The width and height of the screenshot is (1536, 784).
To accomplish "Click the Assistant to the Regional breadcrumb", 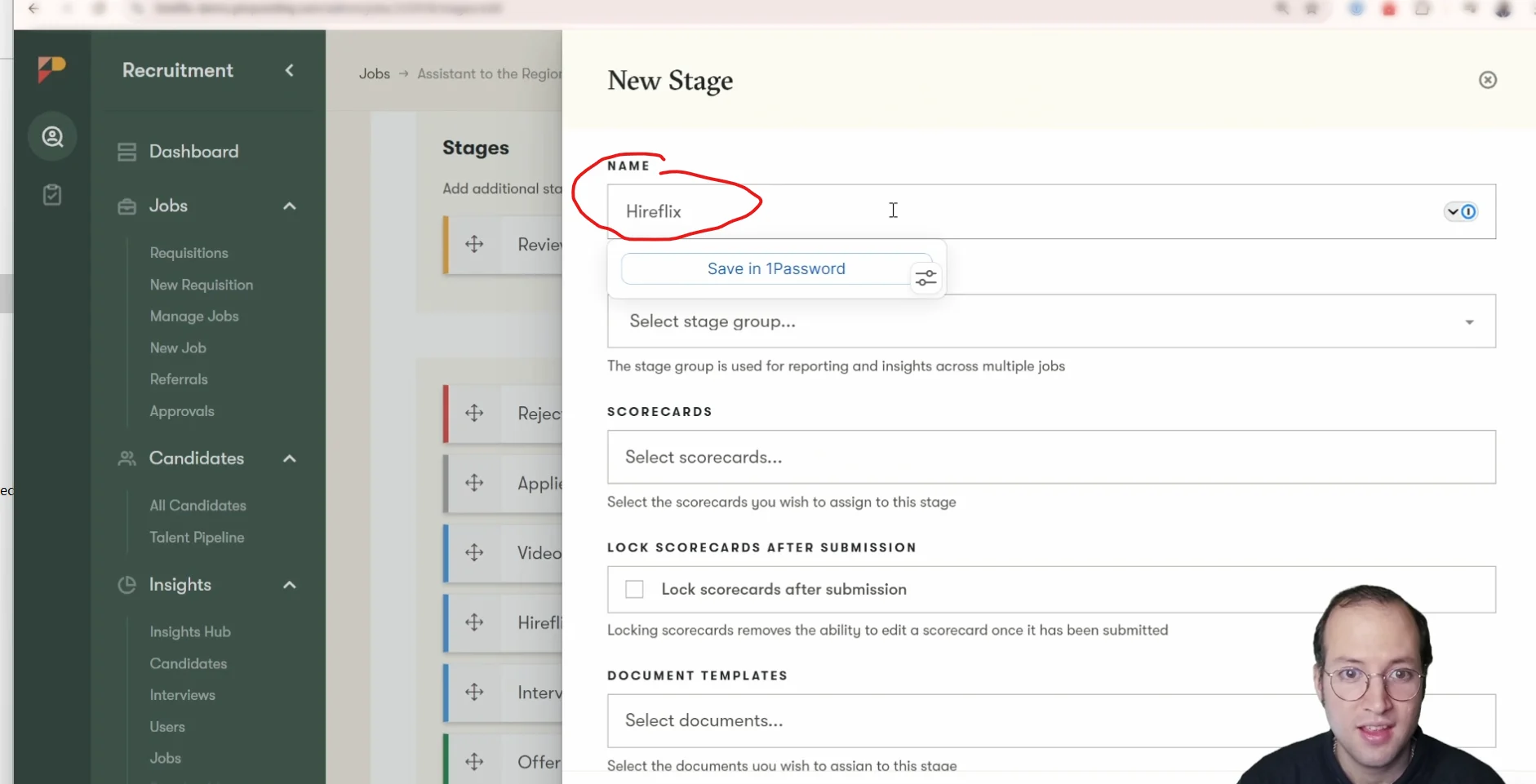I will pos(490,73).
